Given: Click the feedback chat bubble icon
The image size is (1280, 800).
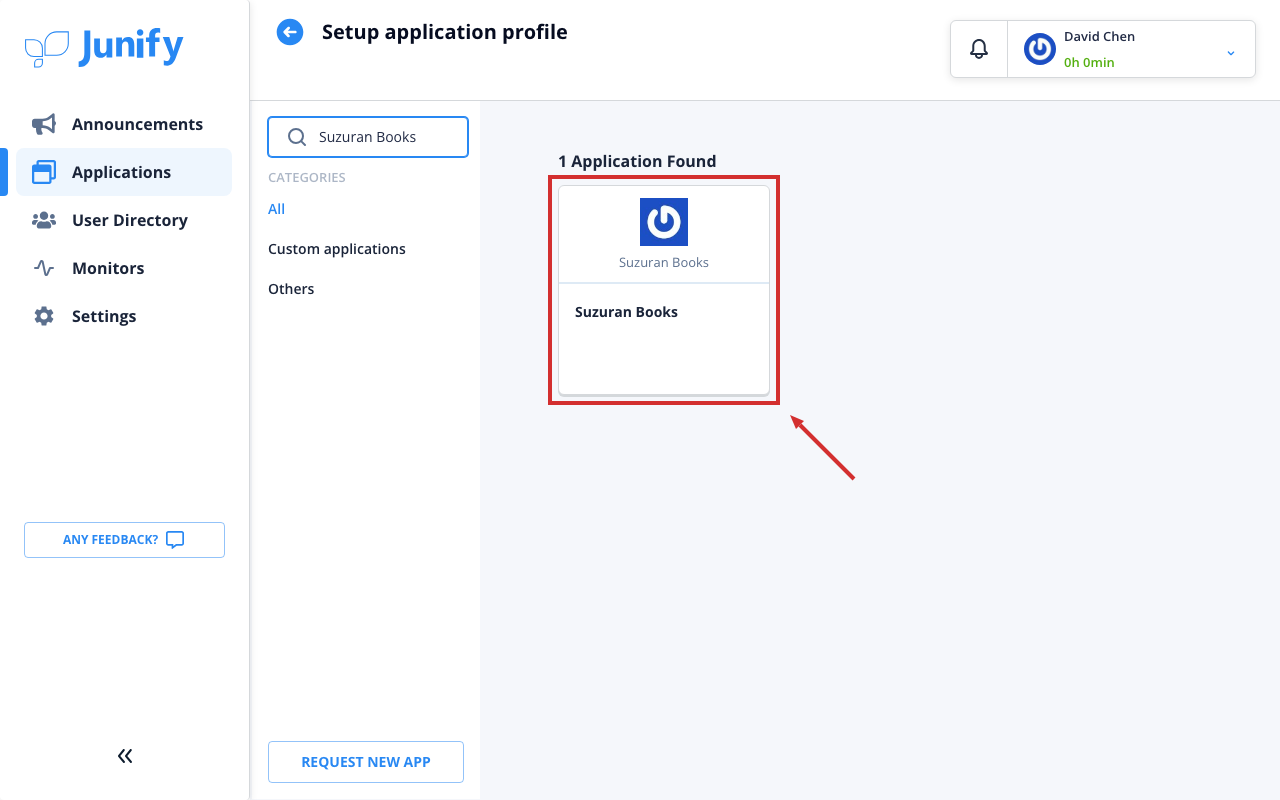Looking at the screenshot, I should pos(175,540).
